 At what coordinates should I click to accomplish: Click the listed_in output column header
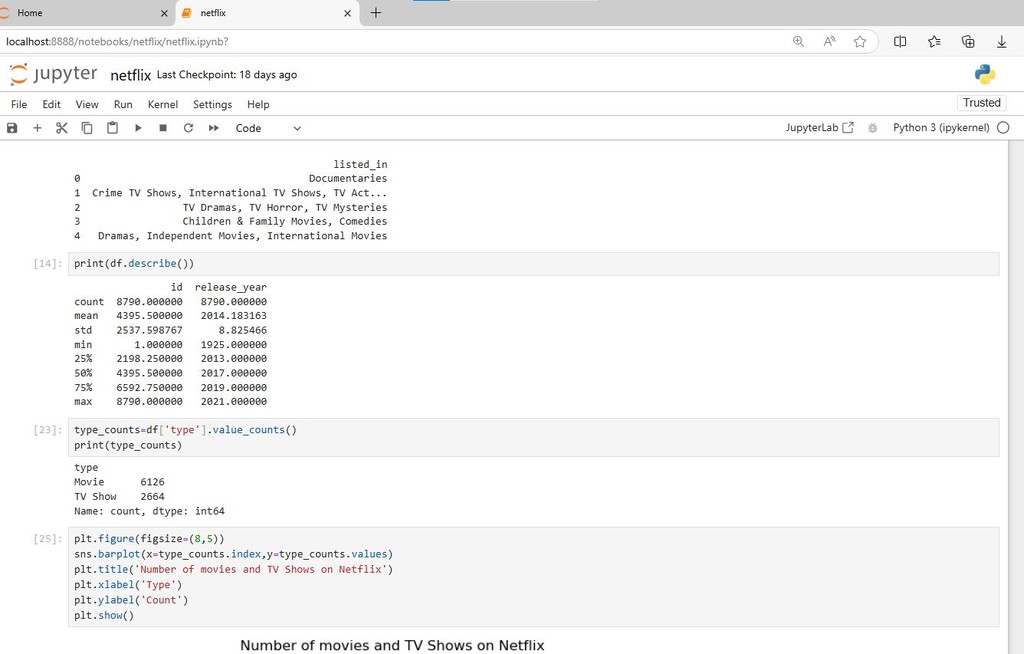tap(360, 164)
